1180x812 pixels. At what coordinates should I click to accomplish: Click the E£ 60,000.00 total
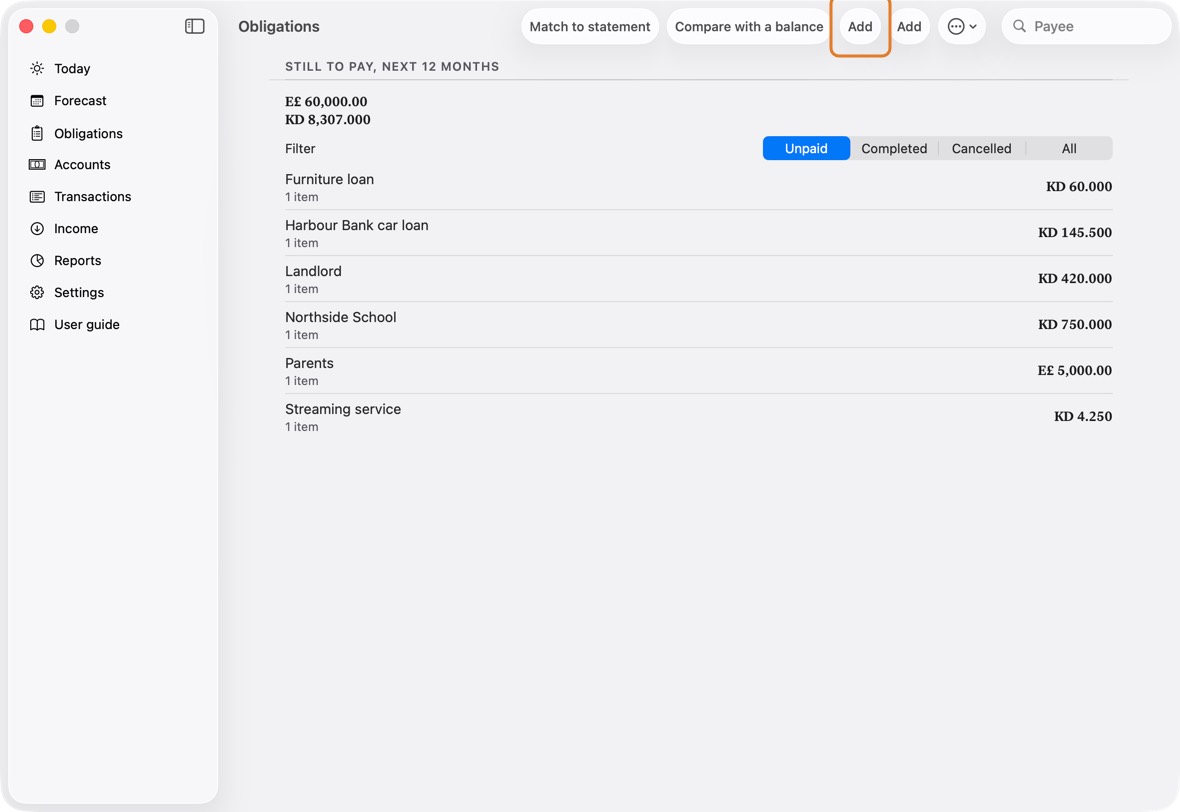tap(326, 102)
